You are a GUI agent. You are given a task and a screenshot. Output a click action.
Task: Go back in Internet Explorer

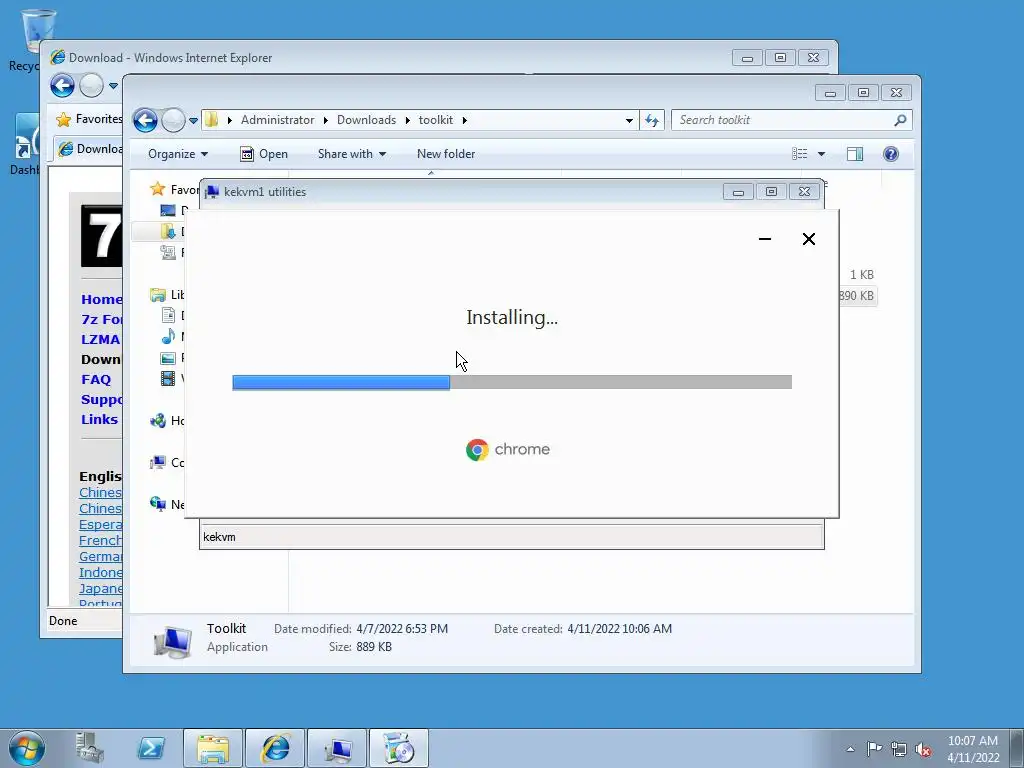click(x=63, y=86)
